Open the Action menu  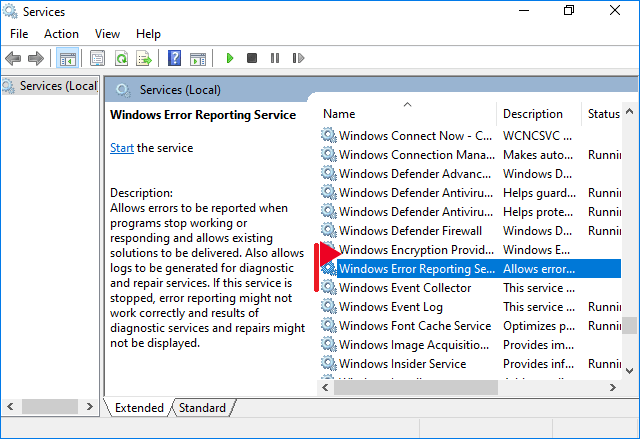pos(61,34)
